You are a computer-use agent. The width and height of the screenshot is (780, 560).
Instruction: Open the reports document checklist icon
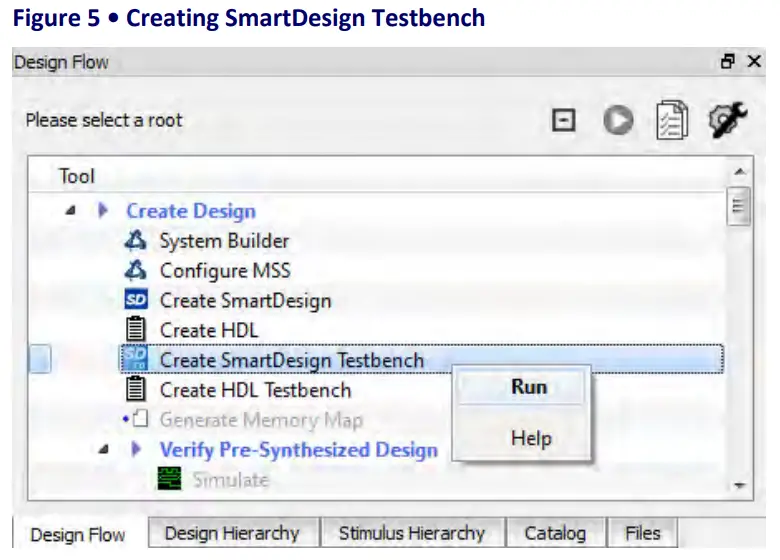pyautogui.click(x=672, y=120)
